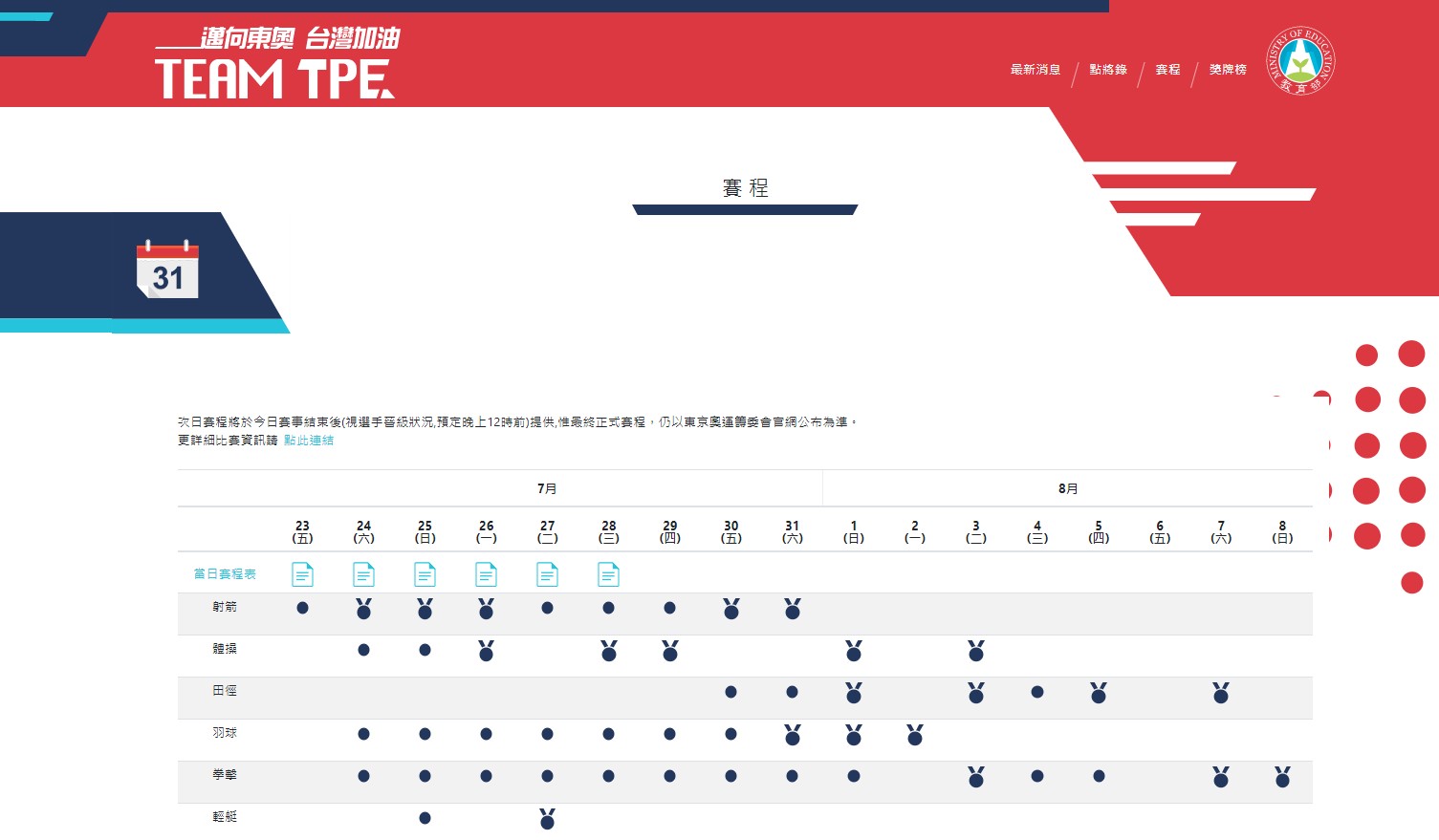Open the July 26 daily schedule document
This screenshot has height=840, width=1439.
point(486,574)
